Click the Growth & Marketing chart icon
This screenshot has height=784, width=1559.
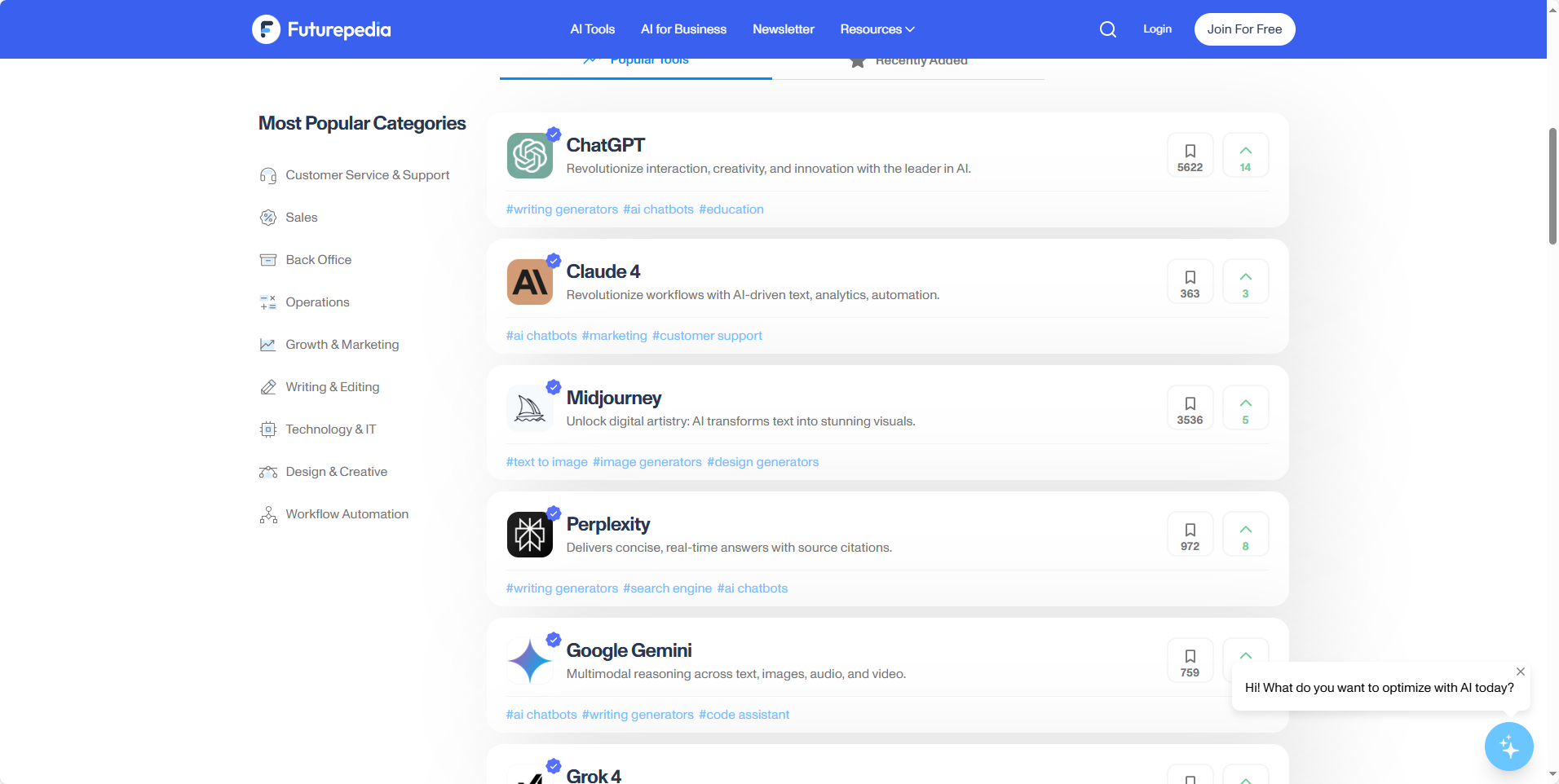pyautogui.click(x=268, y=345)
